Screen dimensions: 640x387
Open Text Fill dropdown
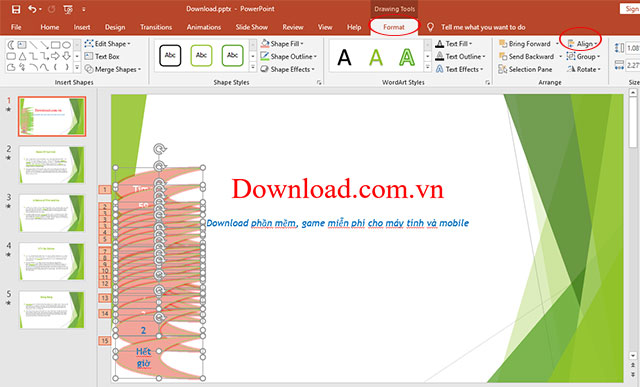(x=453, y=44)
